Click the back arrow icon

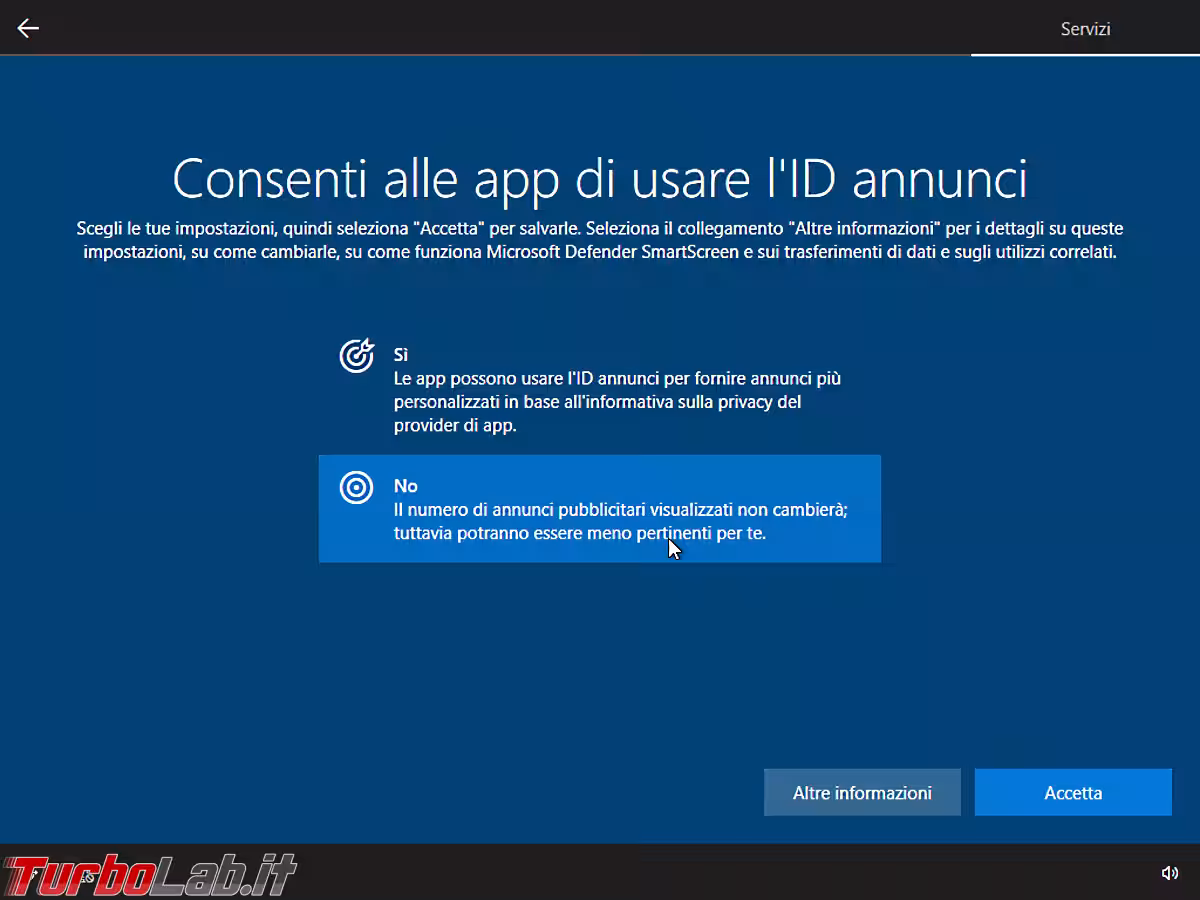pos(28,28)
